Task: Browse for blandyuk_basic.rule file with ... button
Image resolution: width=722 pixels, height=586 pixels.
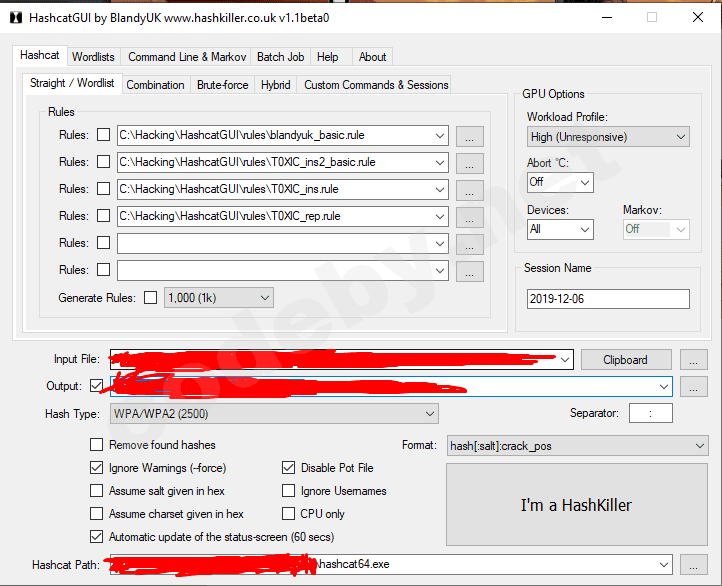Action: click(x=470, y=136)
